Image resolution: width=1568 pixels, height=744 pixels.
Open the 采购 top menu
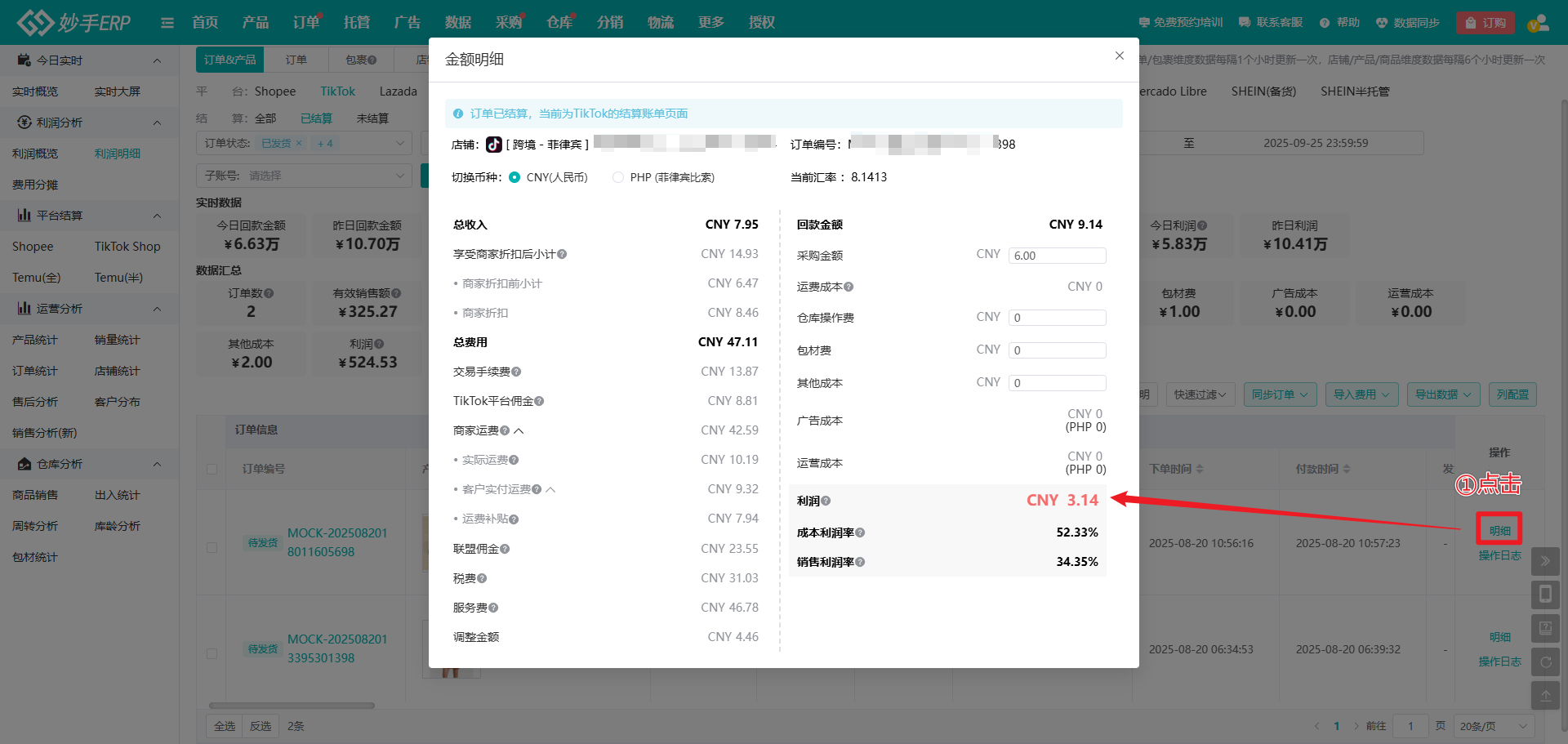(x=509, y=22)
